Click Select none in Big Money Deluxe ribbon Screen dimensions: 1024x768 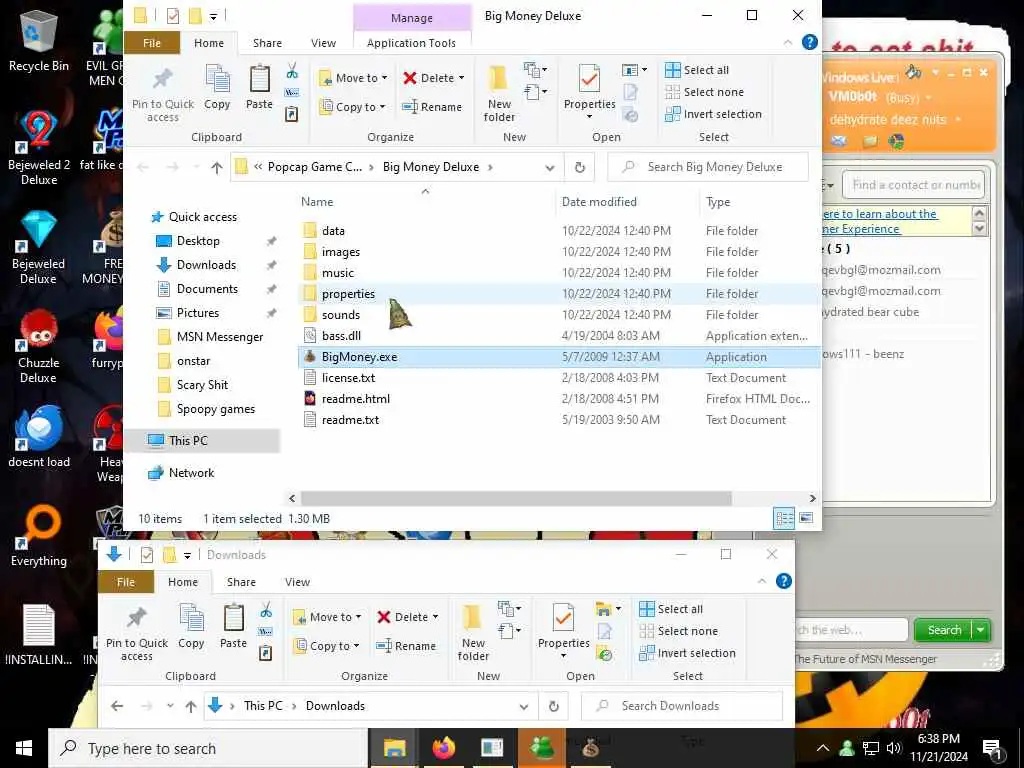click(x=704, y=92)
